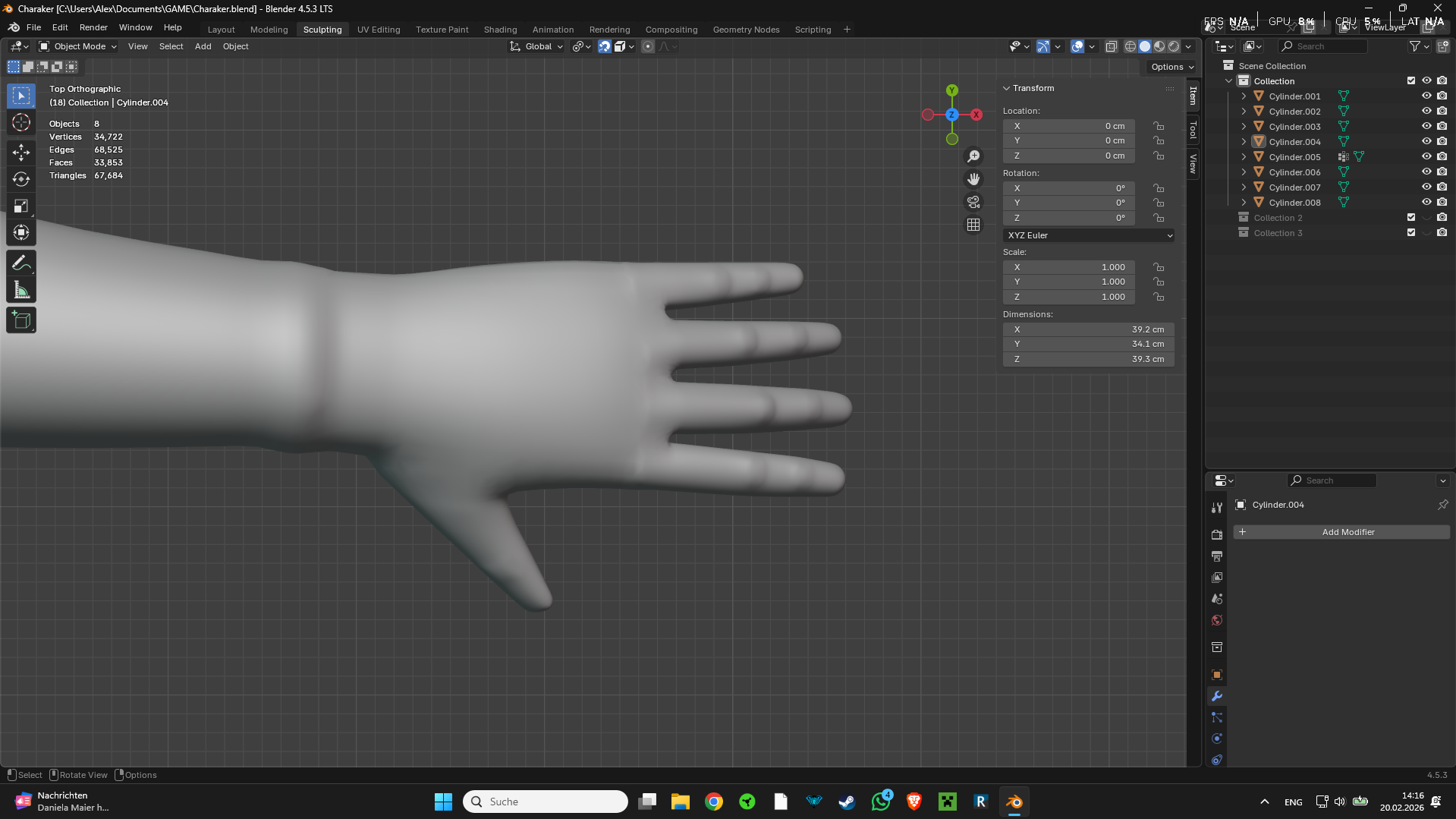The width and height of the screenshot is (1456, 819).
Task: Toggle viewport overlays visibility
Action: (1077, 46)
